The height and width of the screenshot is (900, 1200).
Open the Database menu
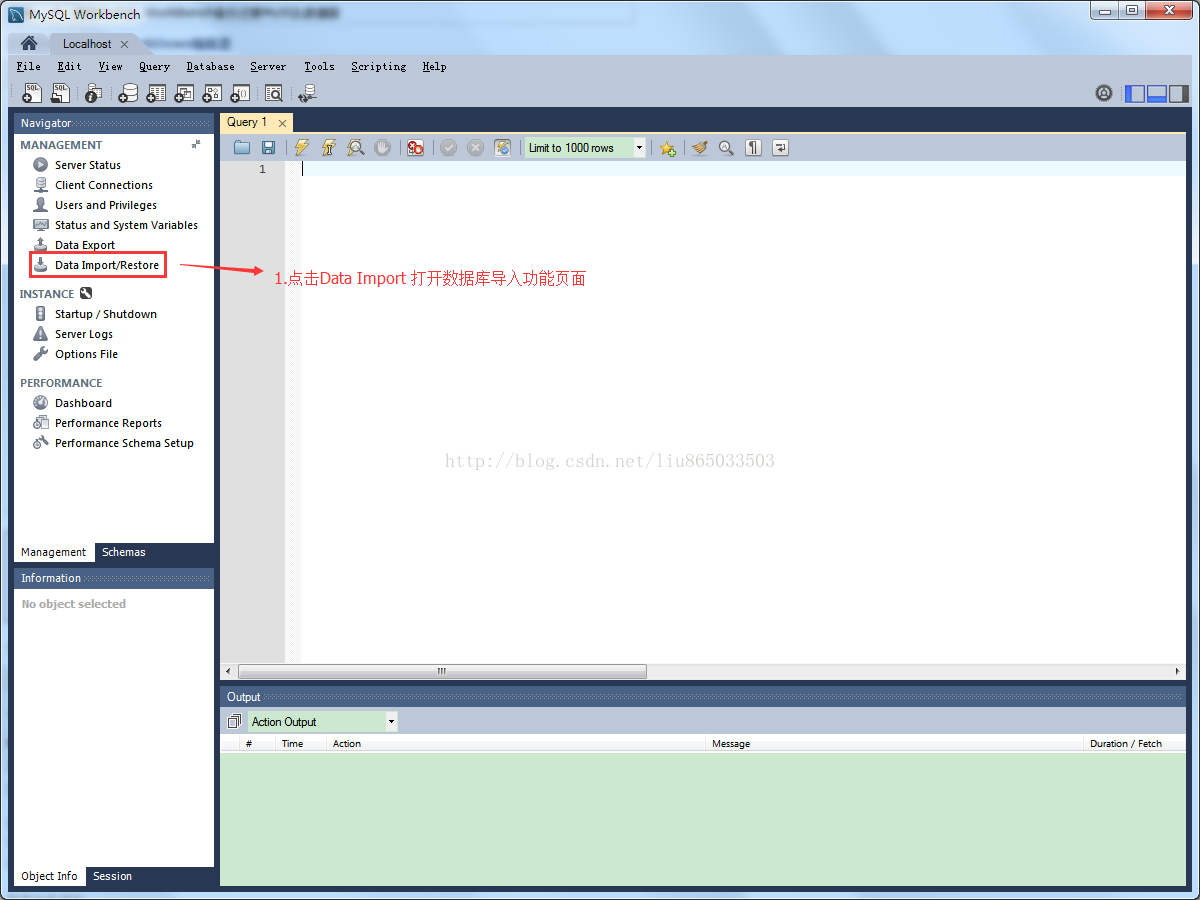[210, 66]
